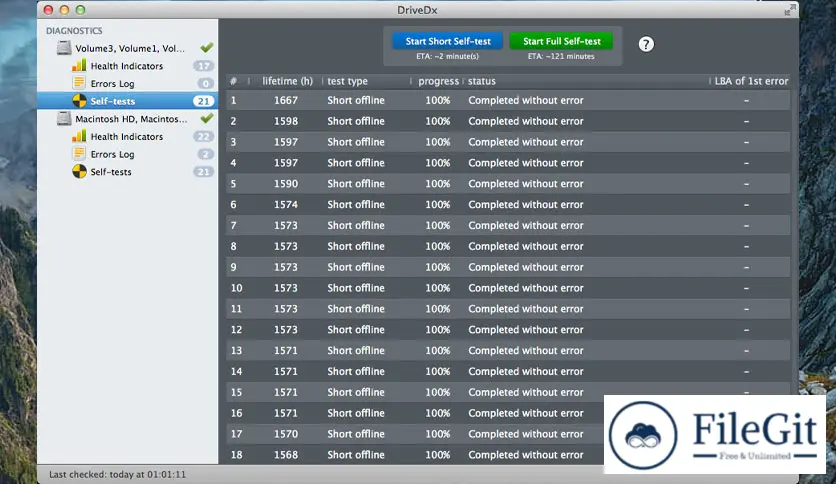Click '100%' progress in row 16

(x=437, y=413)
